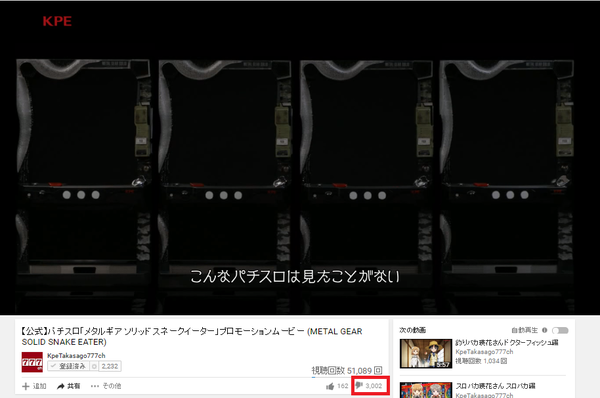The image size is (600, 398).
Task: Click the 釣りバカ猿花さん ドクターフィッシュ編 title link
Action: click(507, 343)
